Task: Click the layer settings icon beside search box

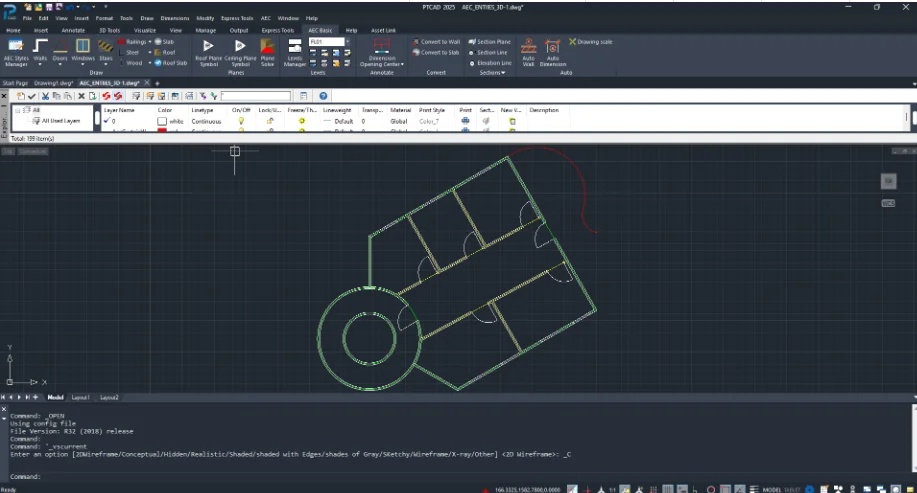Action: pyautogui.click(x=303, y=96)
